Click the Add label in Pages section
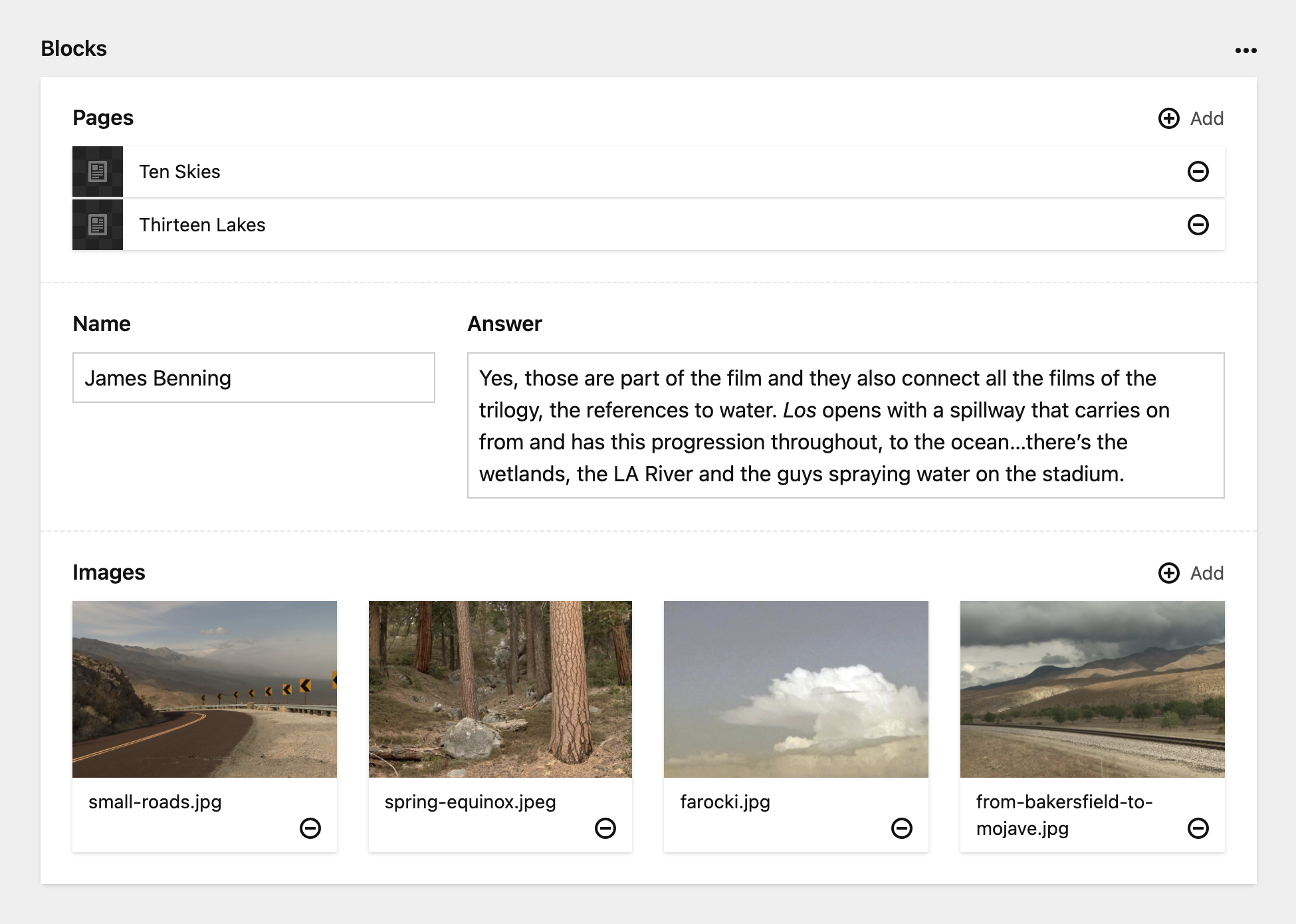This screenshot has width=1296, height=924. [x=1206, y=118]
